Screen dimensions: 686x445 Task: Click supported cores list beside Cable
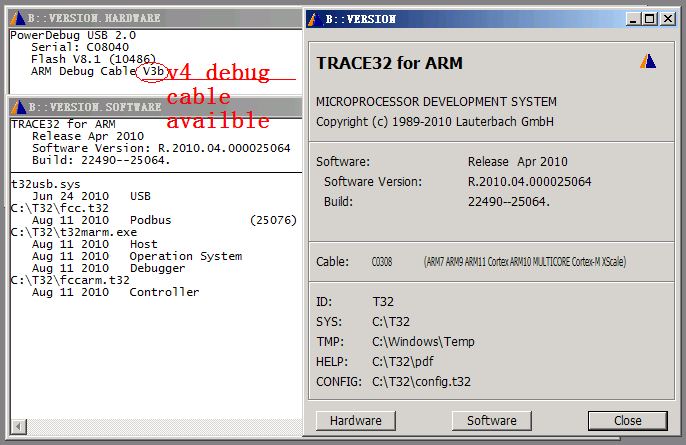click(x=525, y=262)
